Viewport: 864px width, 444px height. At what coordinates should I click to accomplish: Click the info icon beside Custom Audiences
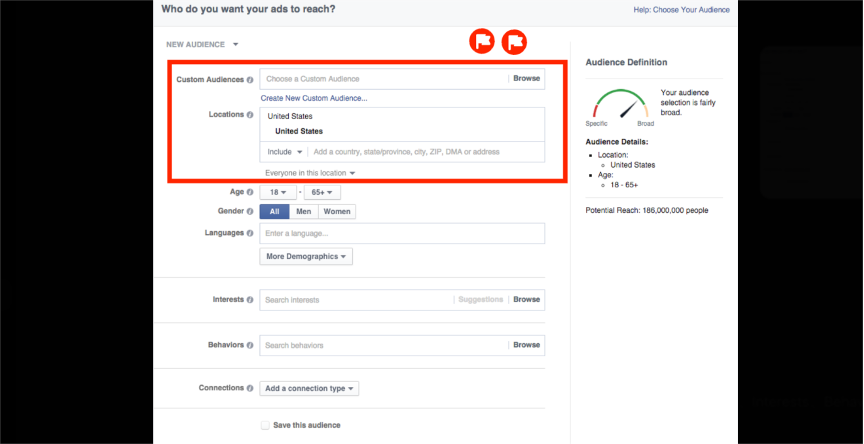coord(250,79)
